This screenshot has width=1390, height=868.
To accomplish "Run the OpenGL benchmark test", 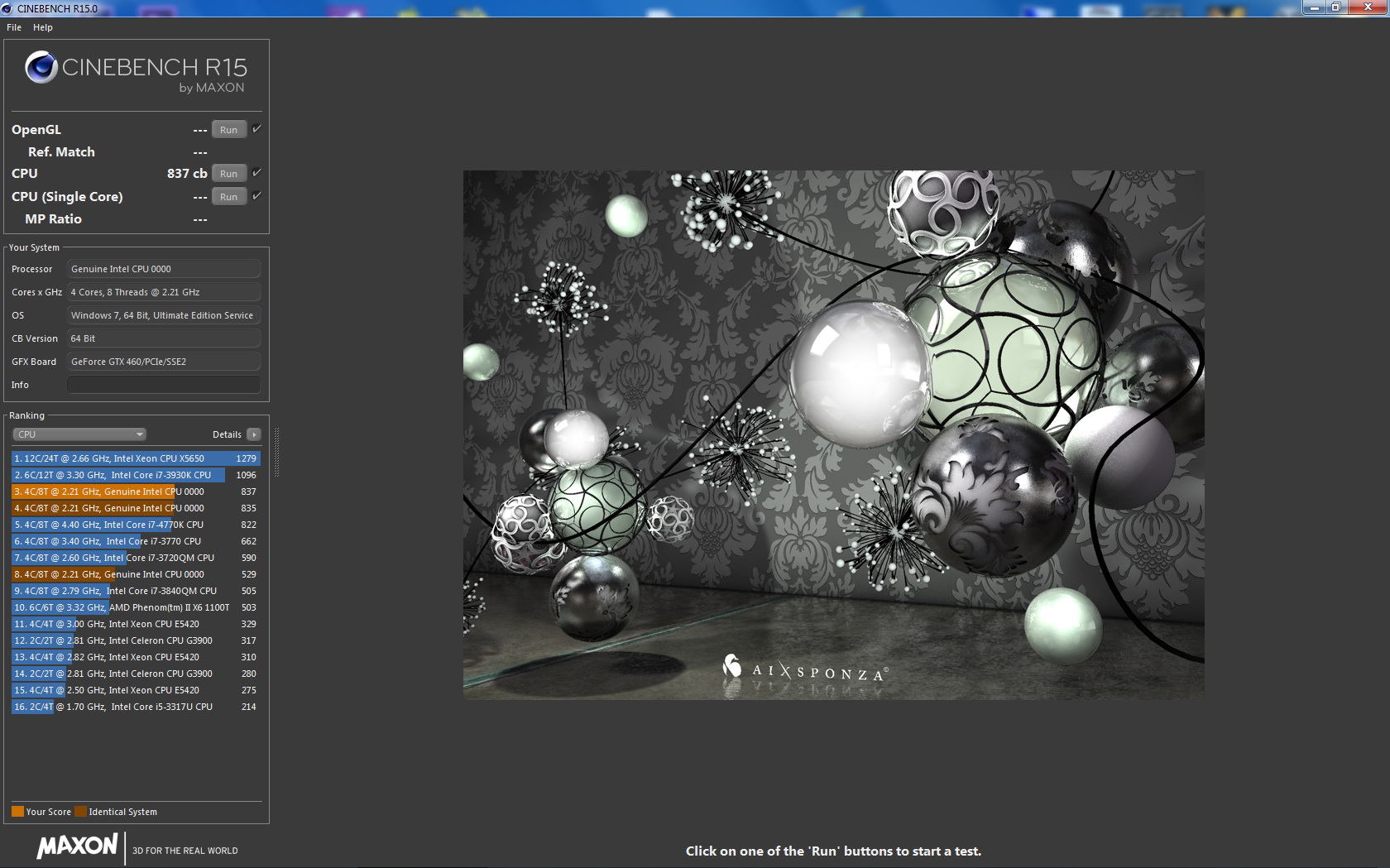I will pos(229,130).
